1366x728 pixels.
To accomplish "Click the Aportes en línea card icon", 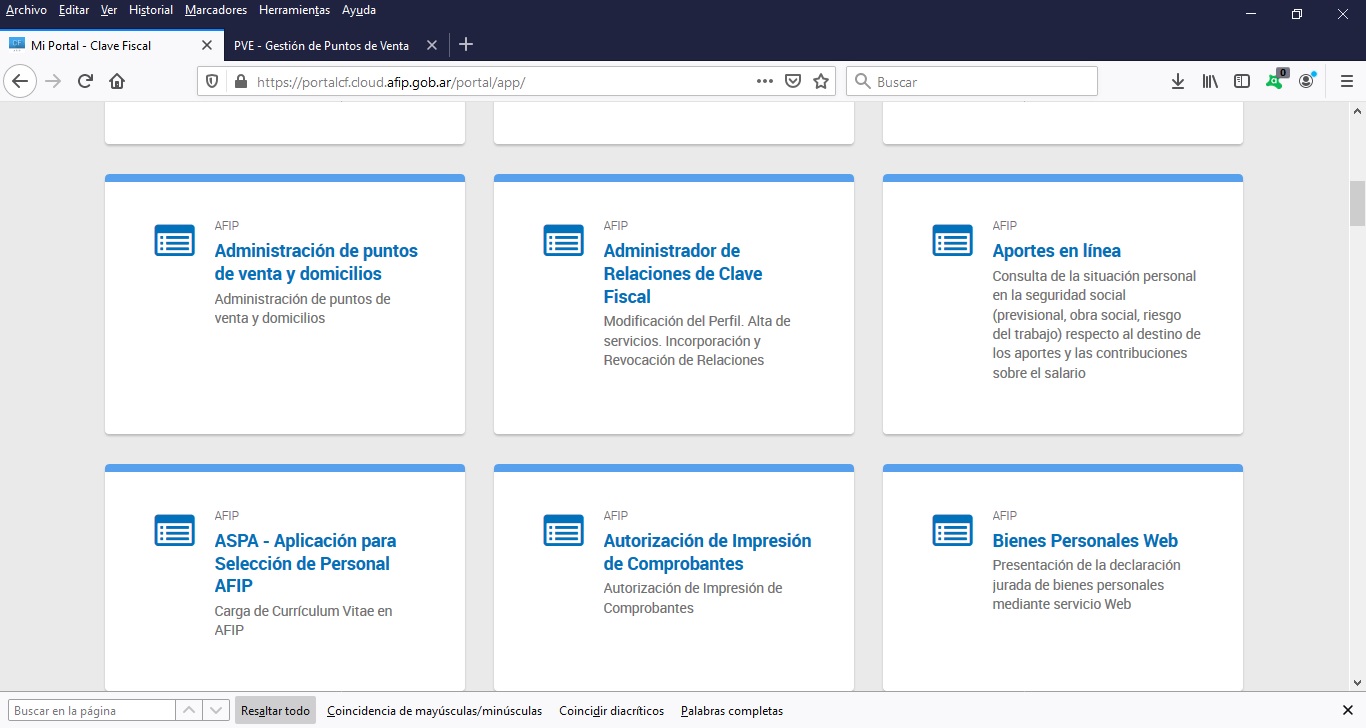I will [952, 241].
